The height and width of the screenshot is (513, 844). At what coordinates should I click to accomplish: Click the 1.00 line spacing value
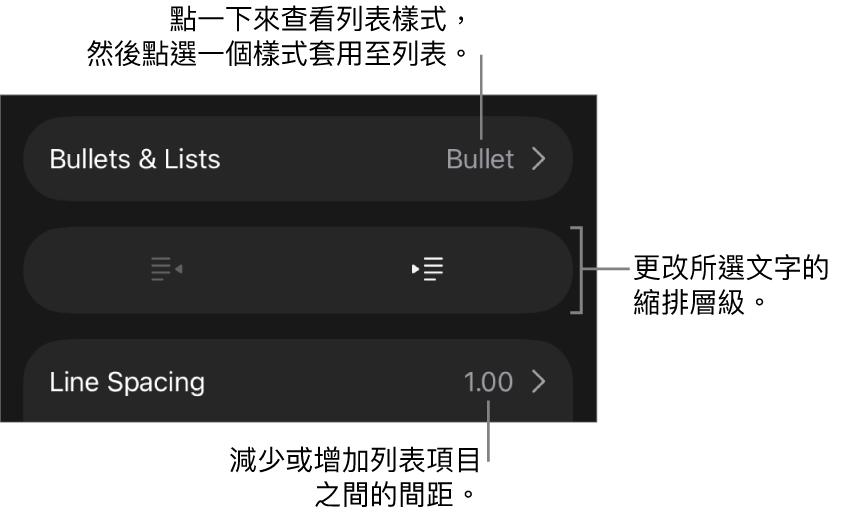pyautogui.click(x=488, y=382)
